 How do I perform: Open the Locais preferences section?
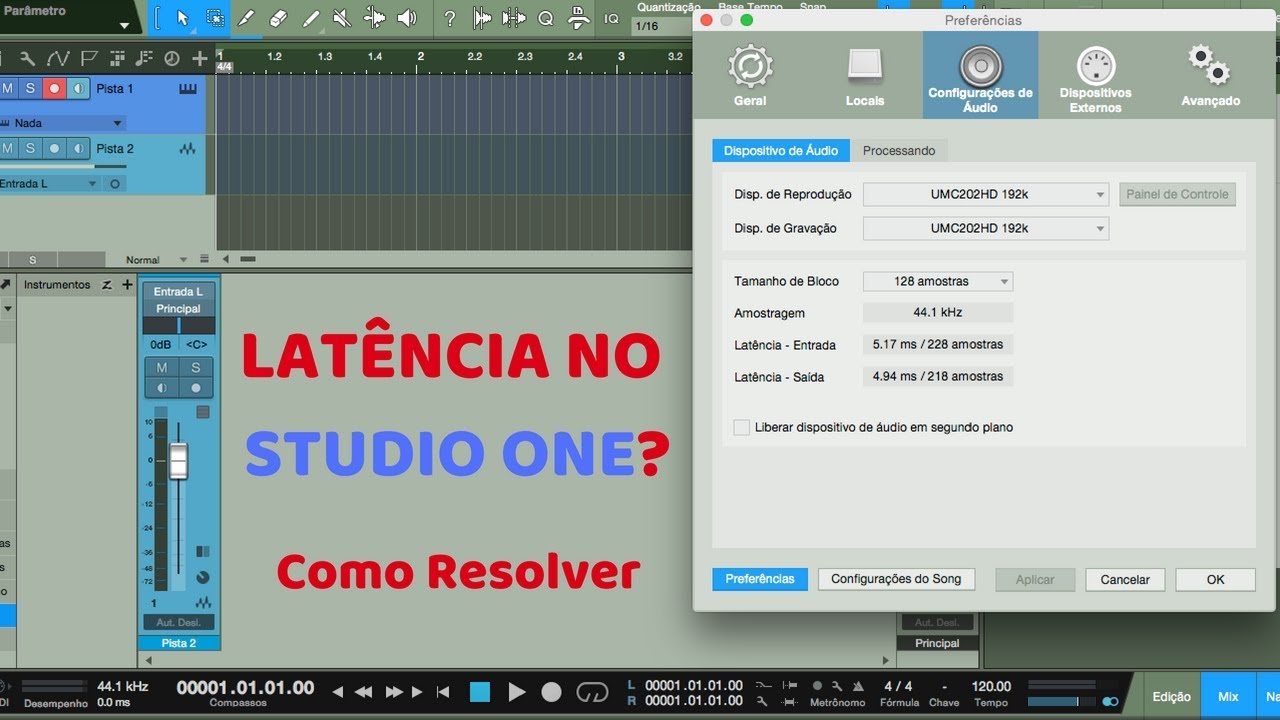click(x=865, y=75)
